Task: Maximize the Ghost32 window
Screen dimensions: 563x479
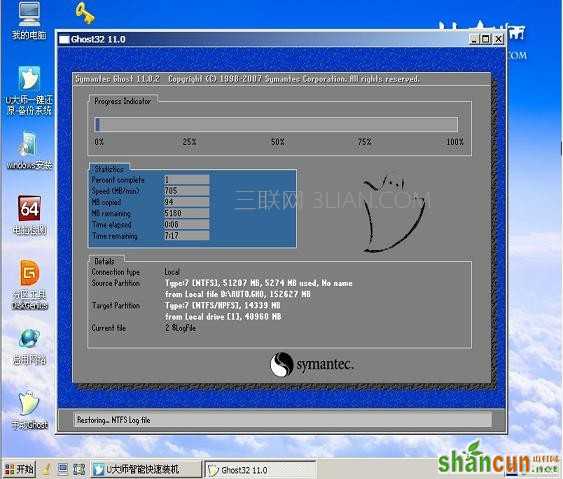Action: point(486,39)
